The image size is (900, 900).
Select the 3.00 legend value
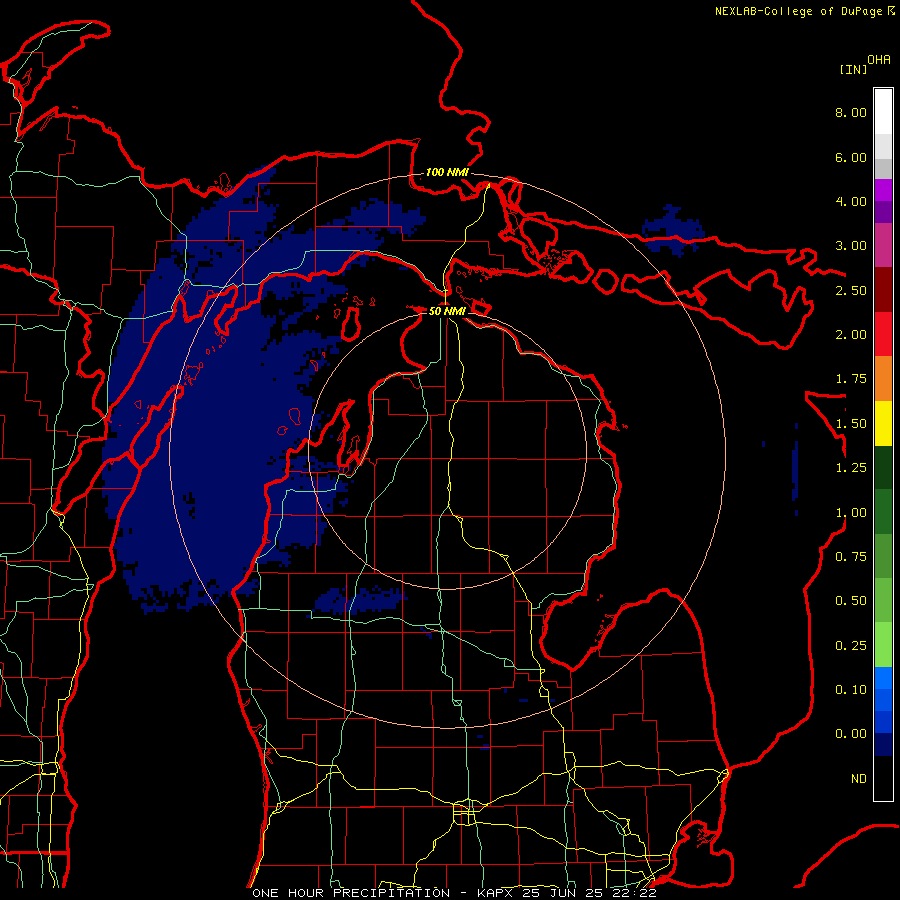click(x=851, y=246)
